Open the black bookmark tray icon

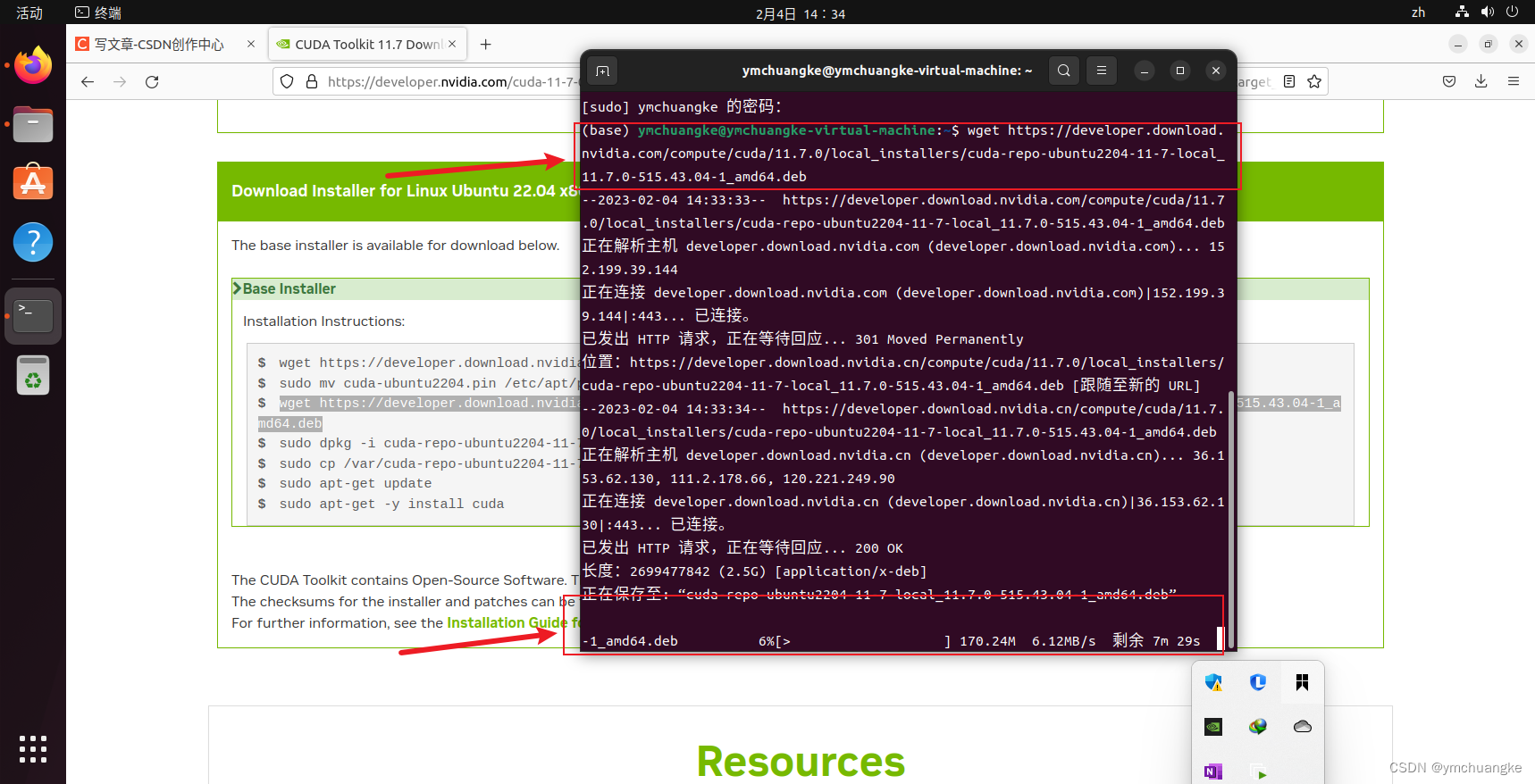1302,682
